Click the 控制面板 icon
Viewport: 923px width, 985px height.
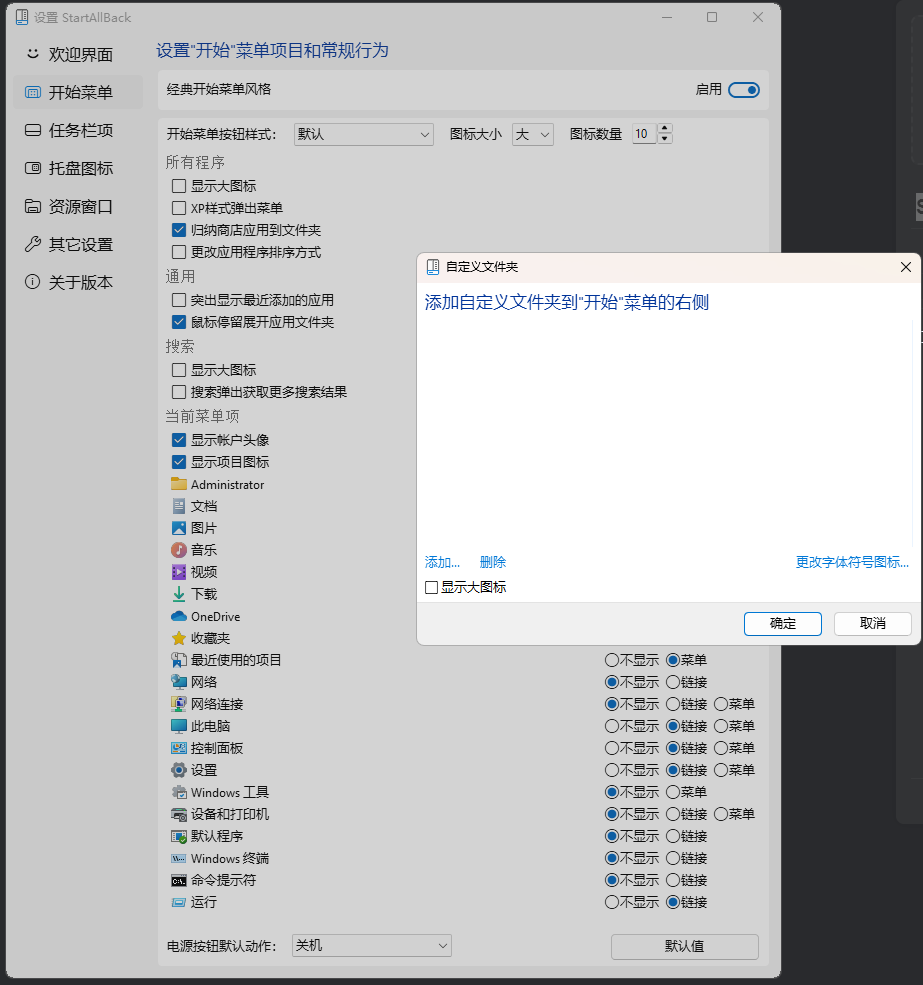(x=179, y=748)
